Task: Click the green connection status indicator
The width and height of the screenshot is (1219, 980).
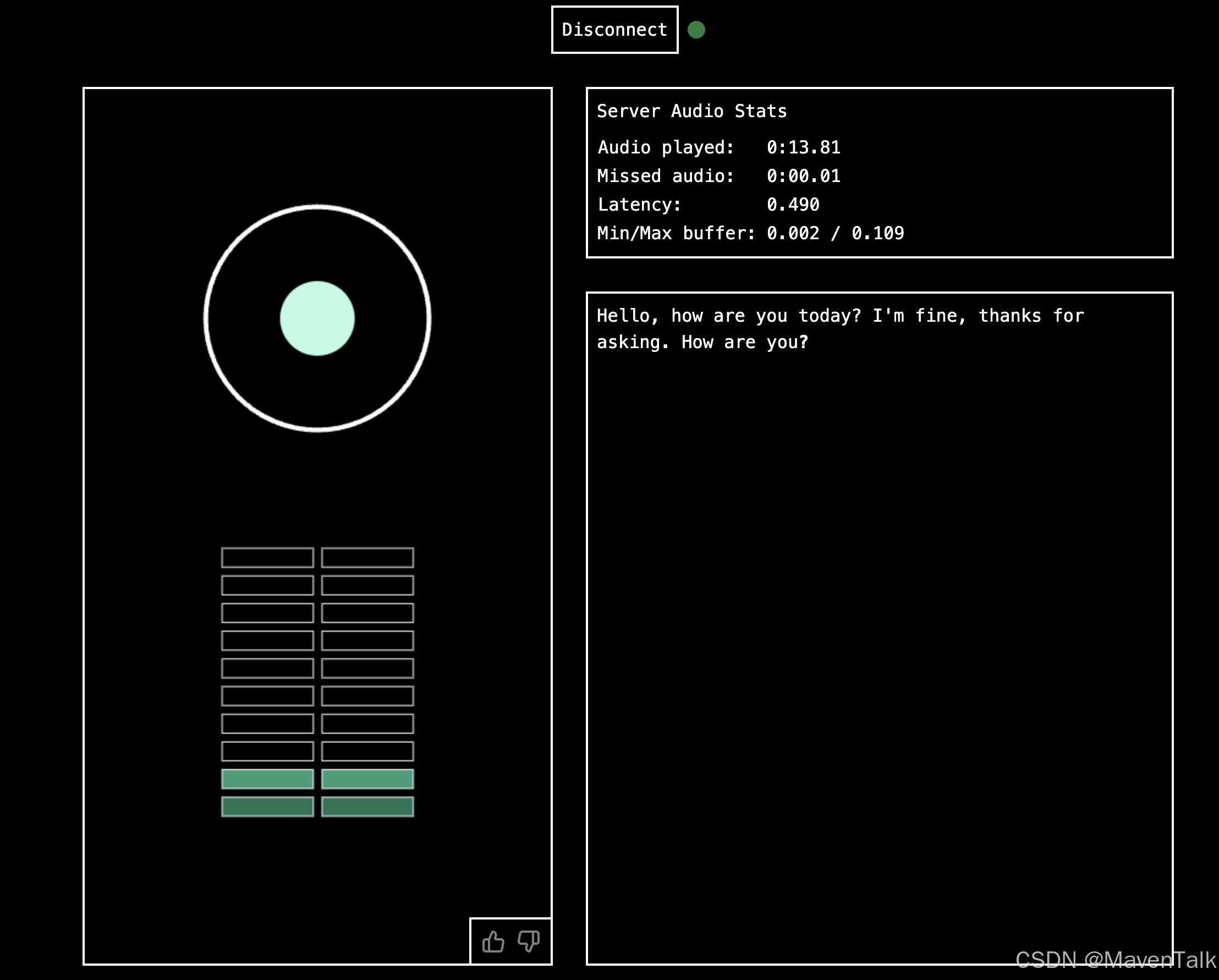Action: click(696, 30)
